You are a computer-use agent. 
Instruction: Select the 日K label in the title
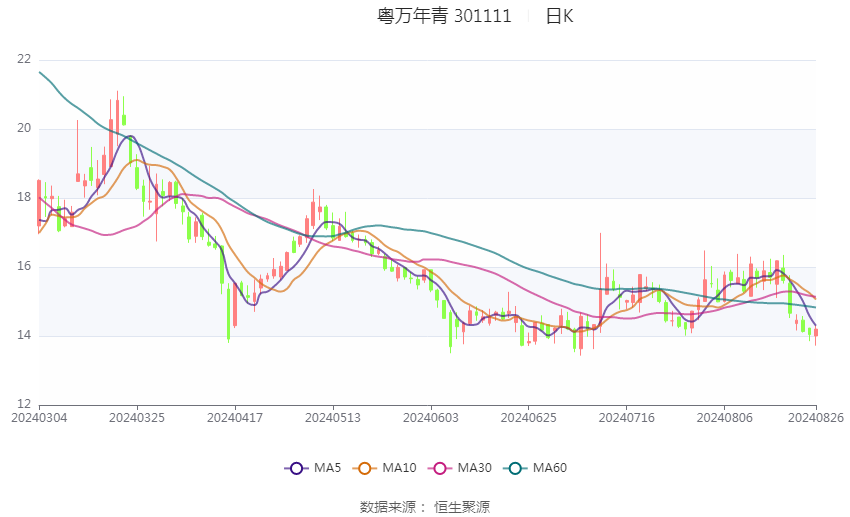click(559, 16)
